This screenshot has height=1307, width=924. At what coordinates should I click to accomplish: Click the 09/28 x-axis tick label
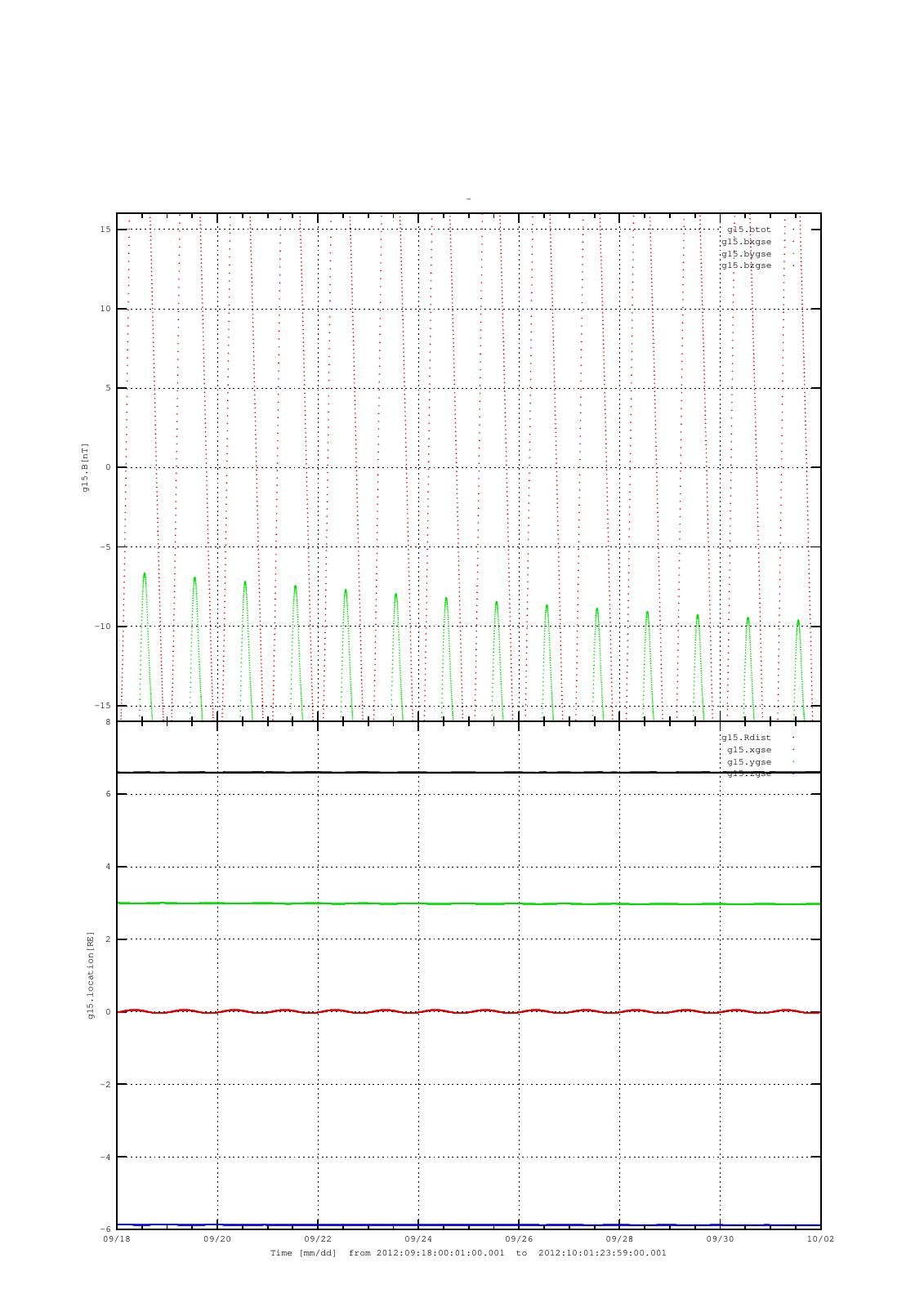[x=619, y=1238]
